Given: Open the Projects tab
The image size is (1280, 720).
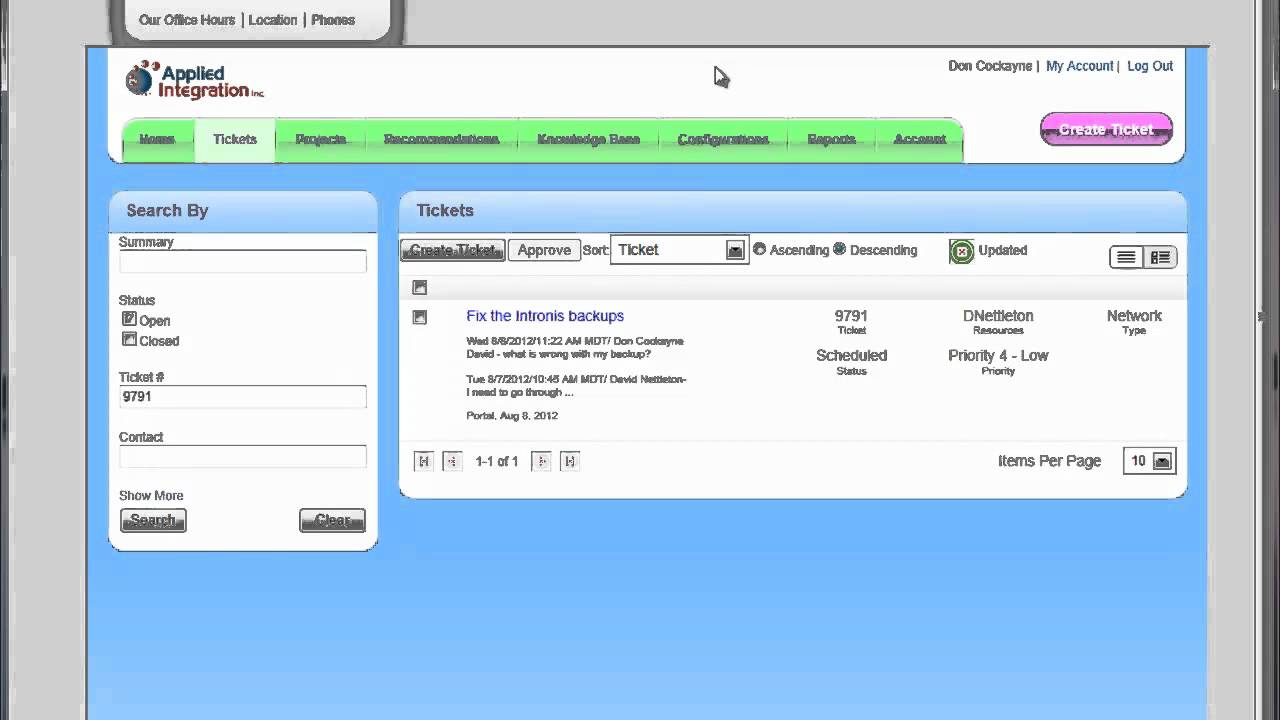Looking at the screenshot, I should coord(321,140).
